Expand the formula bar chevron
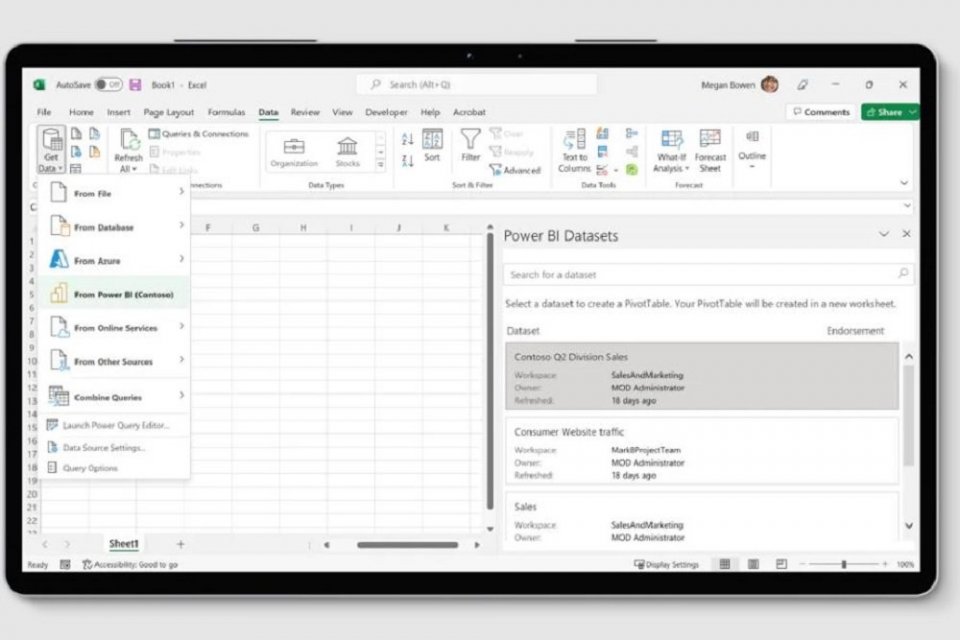 pyautogui.click(x=907, y=206)
